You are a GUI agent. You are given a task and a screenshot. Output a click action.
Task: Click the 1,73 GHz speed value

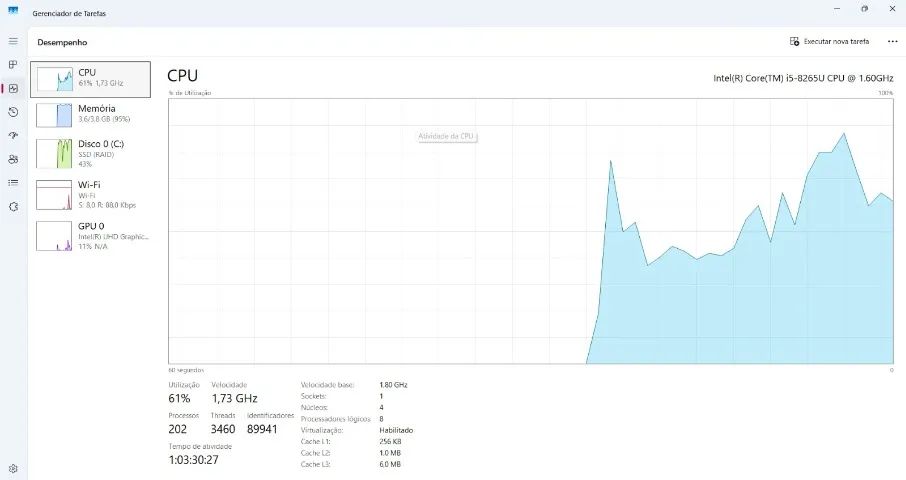[235, 398]
